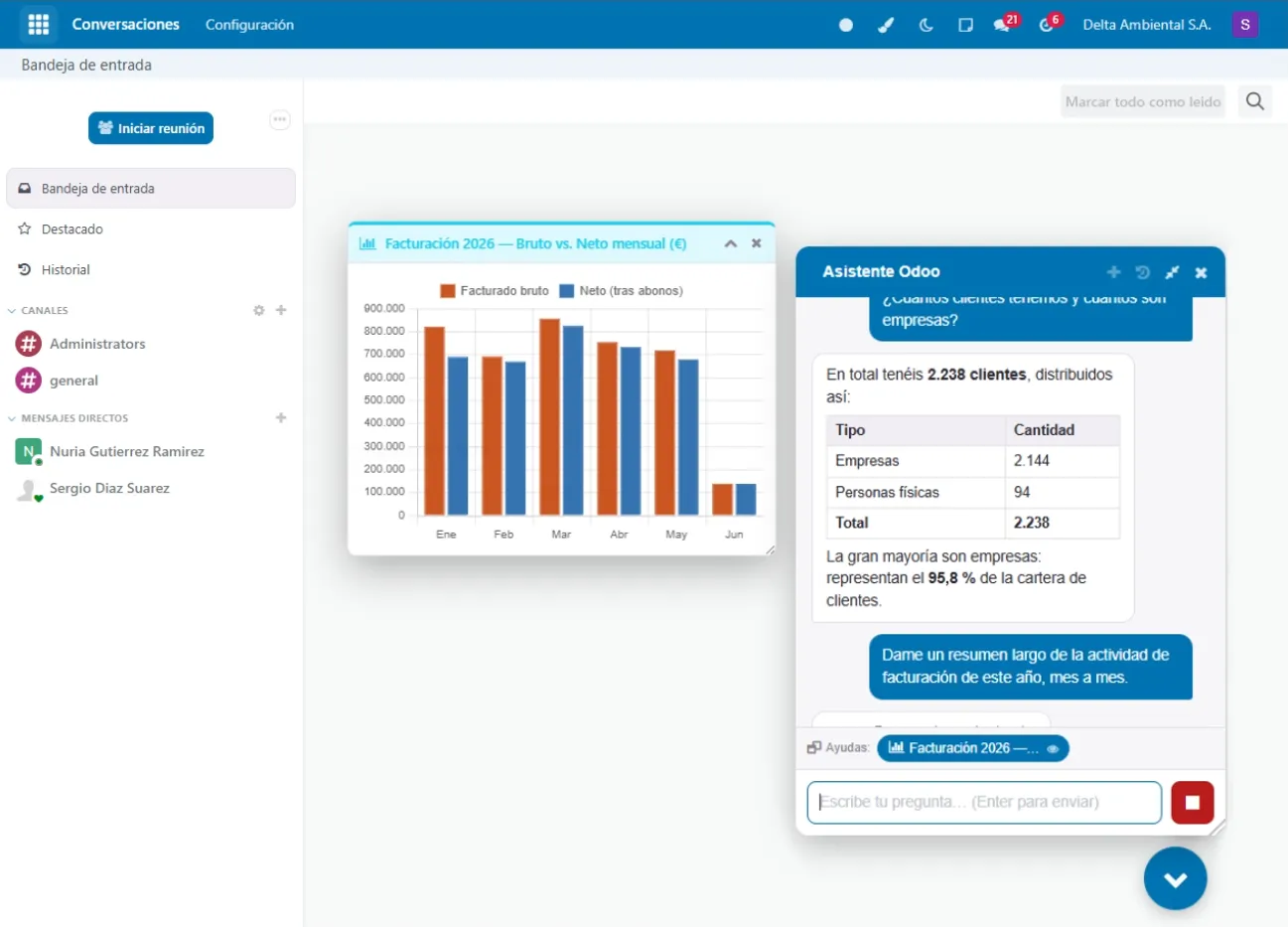1288x927 pixels.
Task: Toggle Neto (tras abonos) legend series
Action: pos(622,291)
